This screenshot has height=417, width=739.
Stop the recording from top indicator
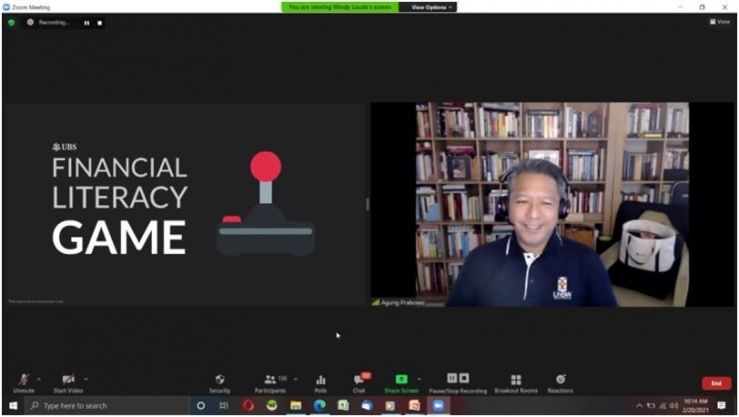(99, 23)
